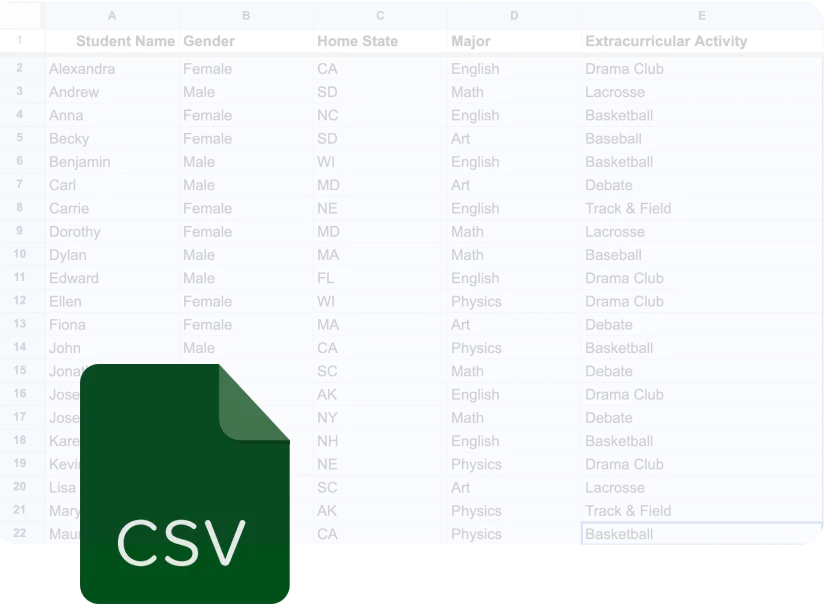Select column B header
The image size is (824, 604).
246,16
